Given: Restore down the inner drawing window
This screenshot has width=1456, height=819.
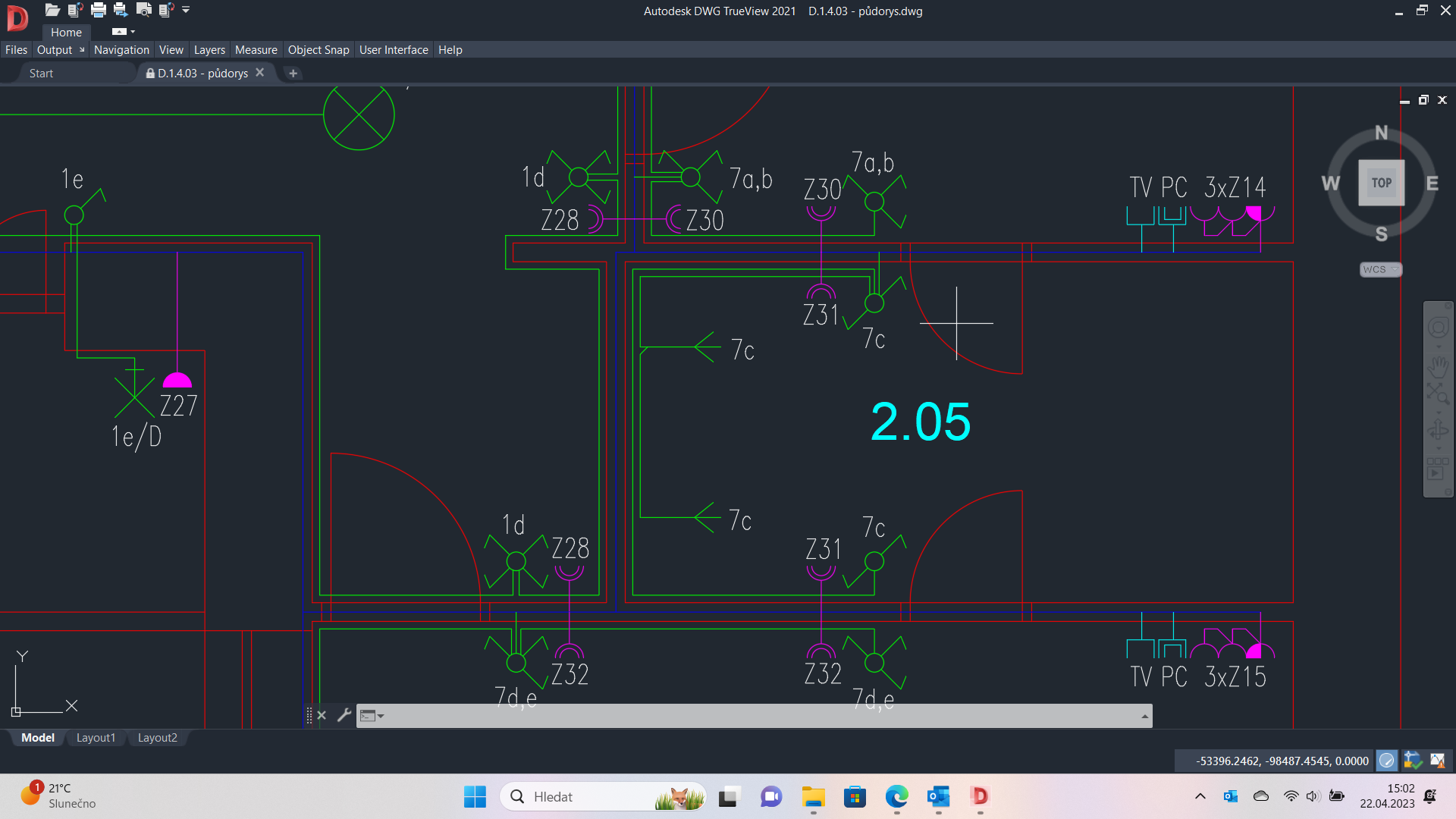Looking at the screenshot, I should pos(1423,100).
